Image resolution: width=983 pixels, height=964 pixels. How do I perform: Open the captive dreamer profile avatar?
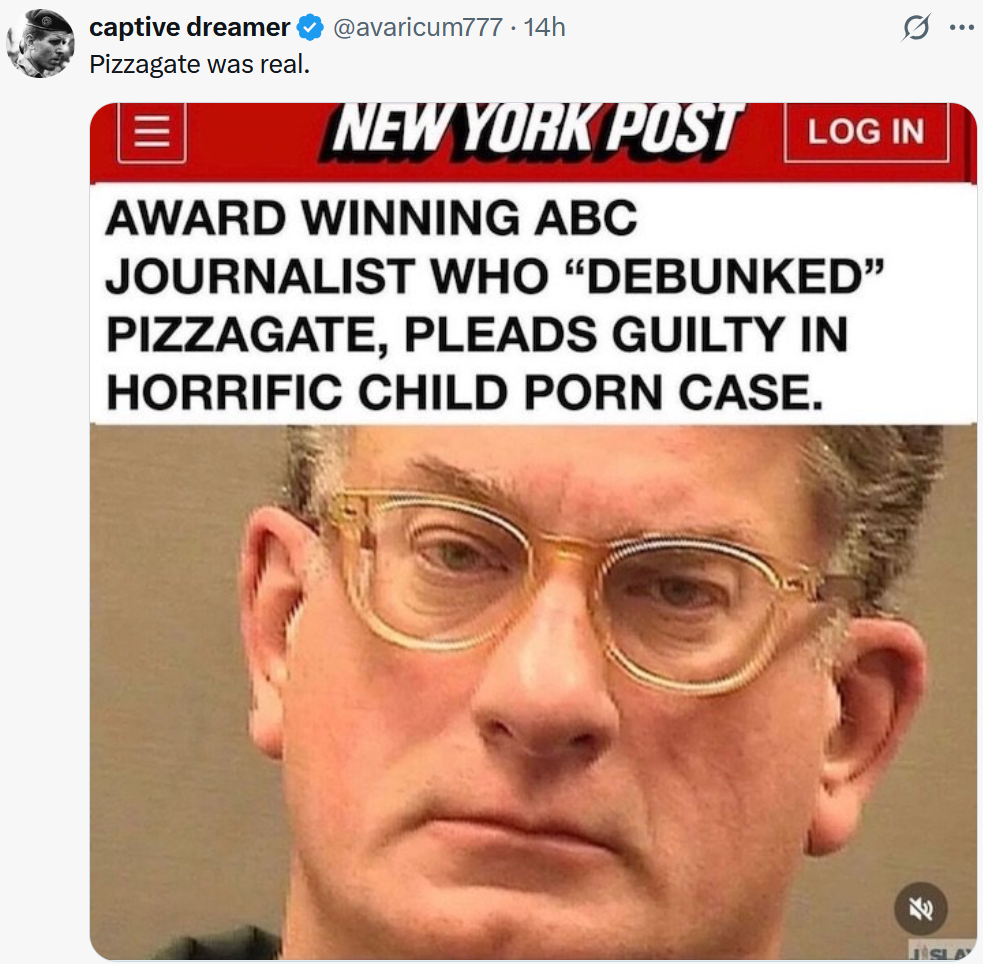click(x=40, y=43)
